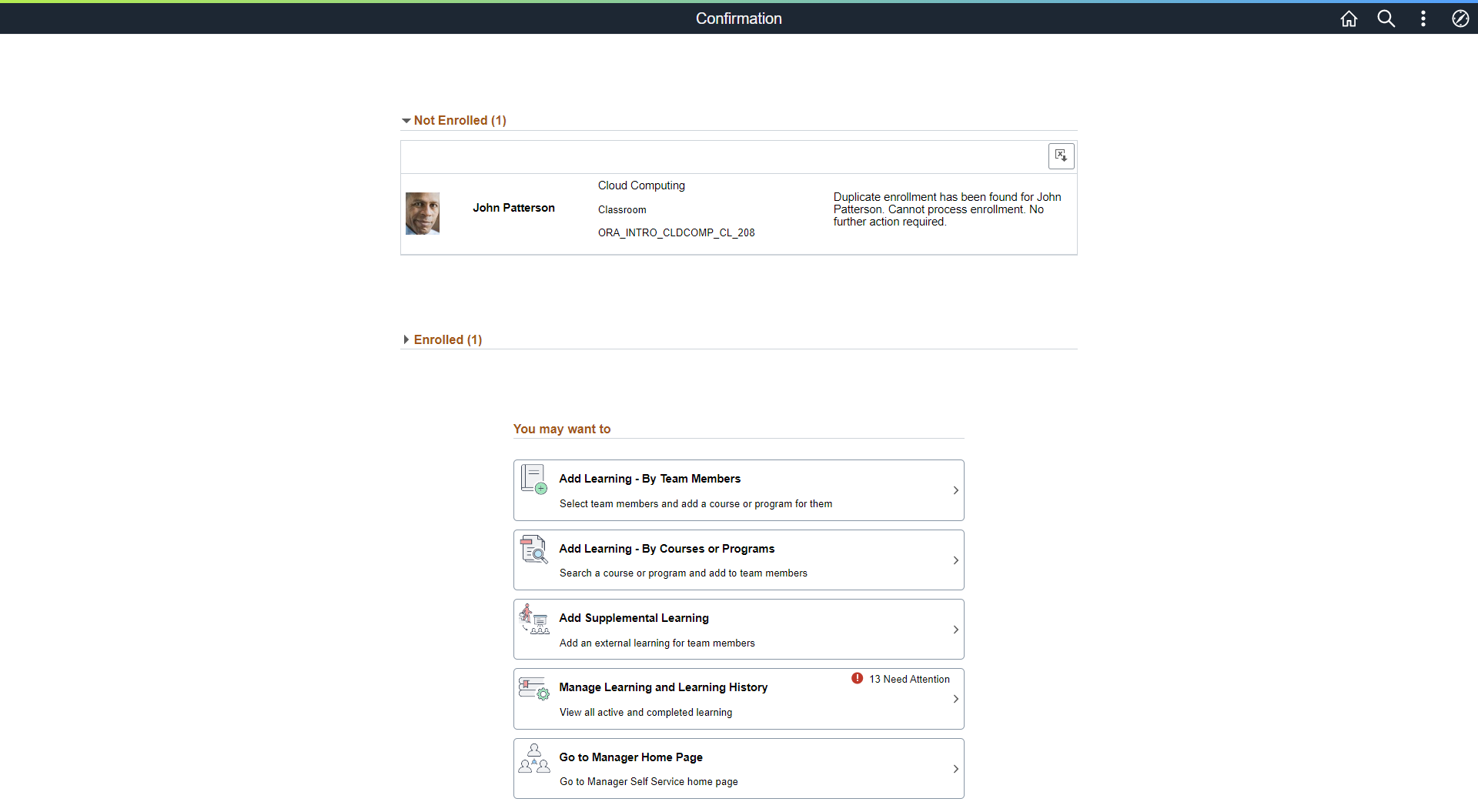This screenshot has height=812, width=1478.
Task: Open chevron for Add Supplemental Learning
Action: pyautogui.click(x=955, y=630)
